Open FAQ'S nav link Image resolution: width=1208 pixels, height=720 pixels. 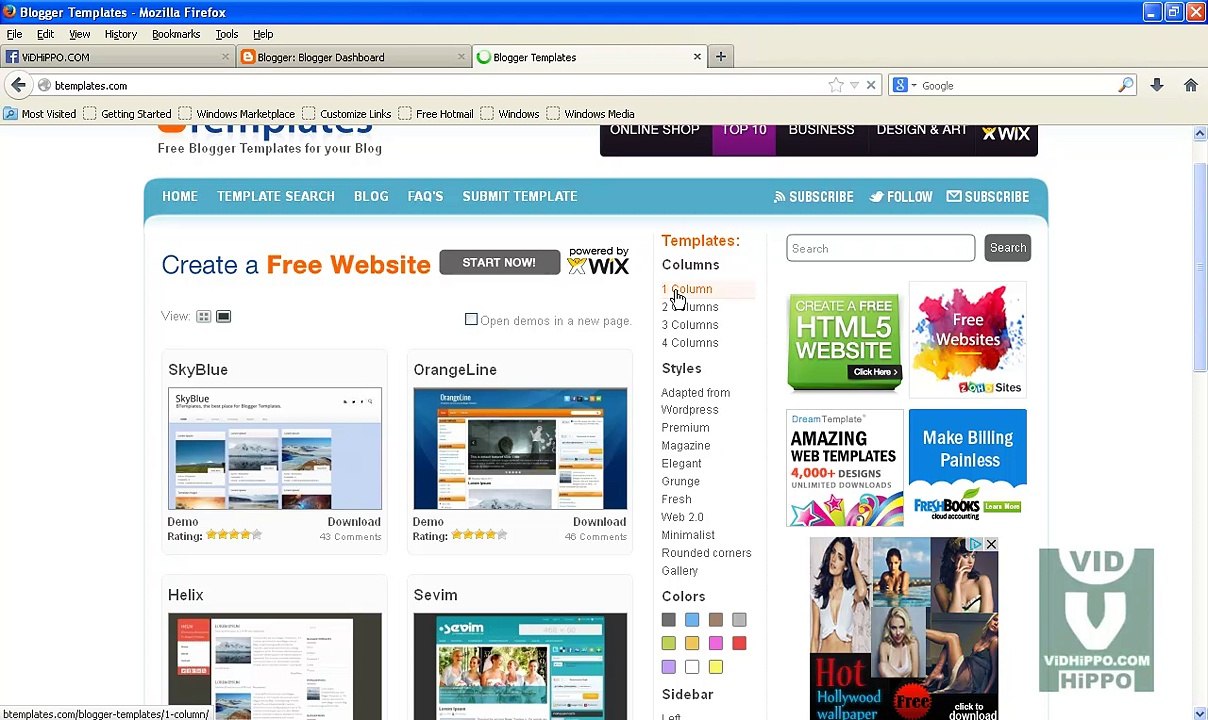pyautogui.click(x=425, y=197)
